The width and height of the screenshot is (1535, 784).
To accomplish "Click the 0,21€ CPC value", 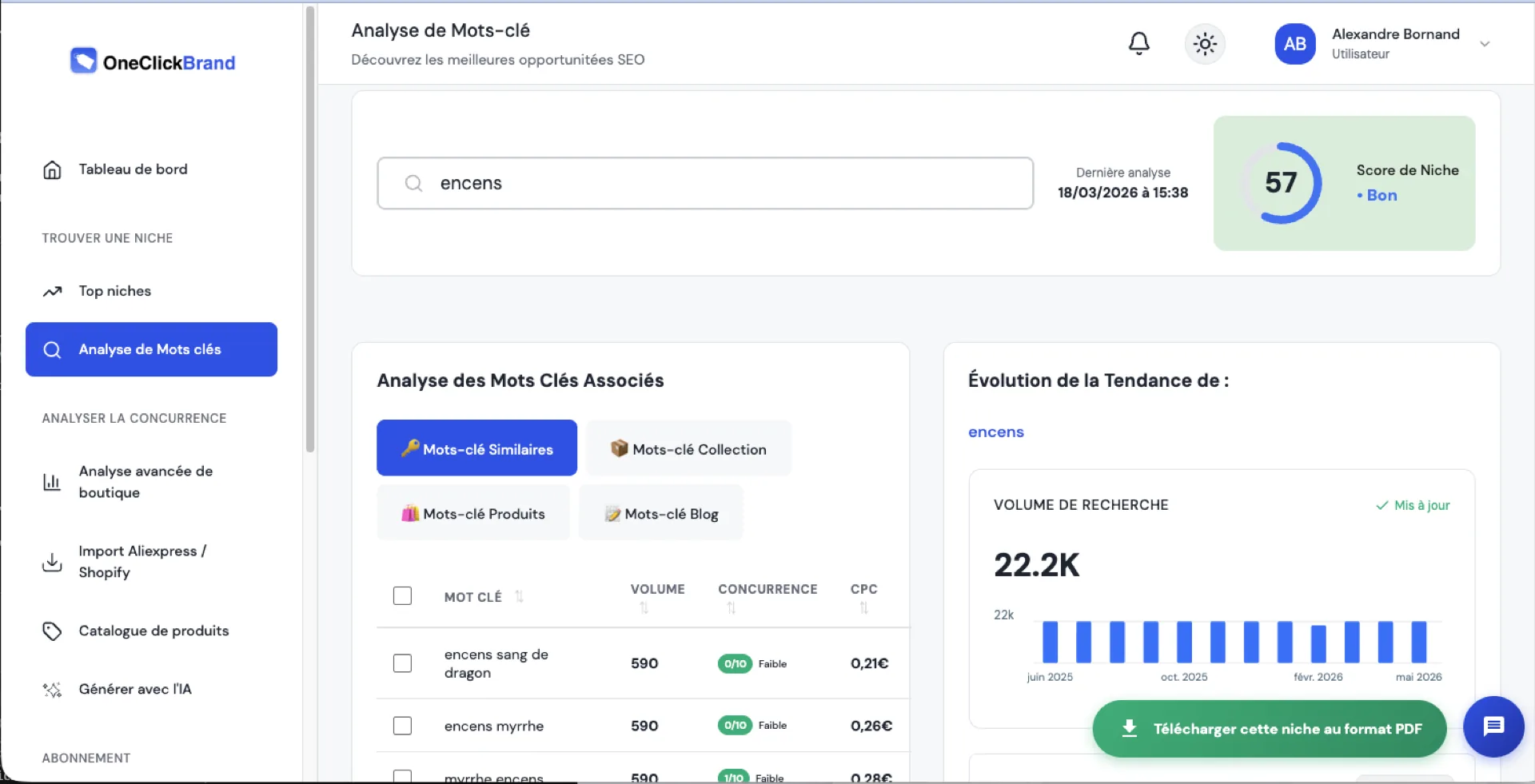I will click(x=869, y=663).
